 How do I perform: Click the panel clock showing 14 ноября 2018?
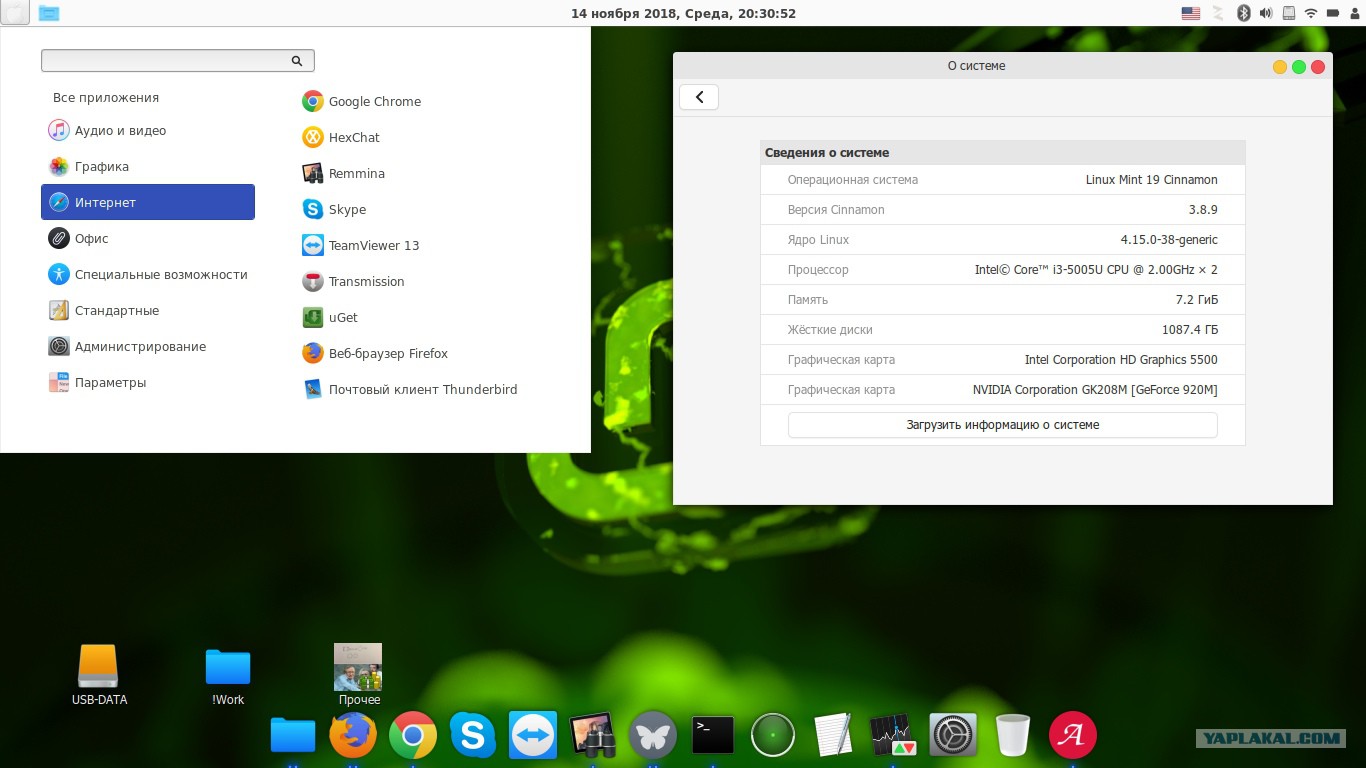coord(683,13)
